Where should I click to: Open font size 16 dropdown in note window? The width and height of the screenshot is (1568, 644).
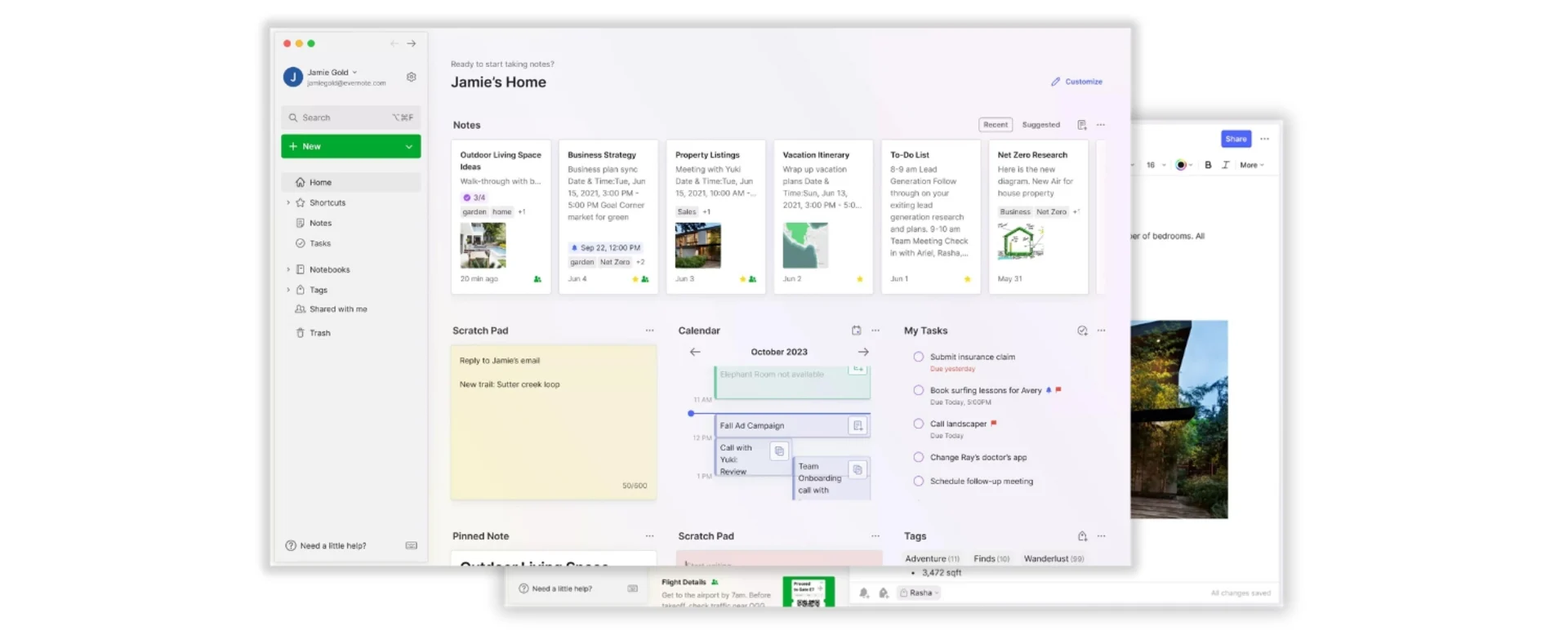coord(1156,165)
